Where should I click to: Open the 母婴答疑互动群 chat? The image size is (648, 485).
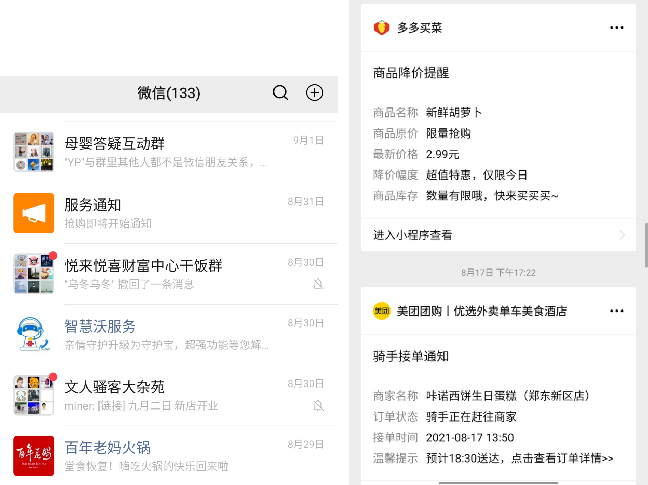pyautogui.click(x=169, y=152)
